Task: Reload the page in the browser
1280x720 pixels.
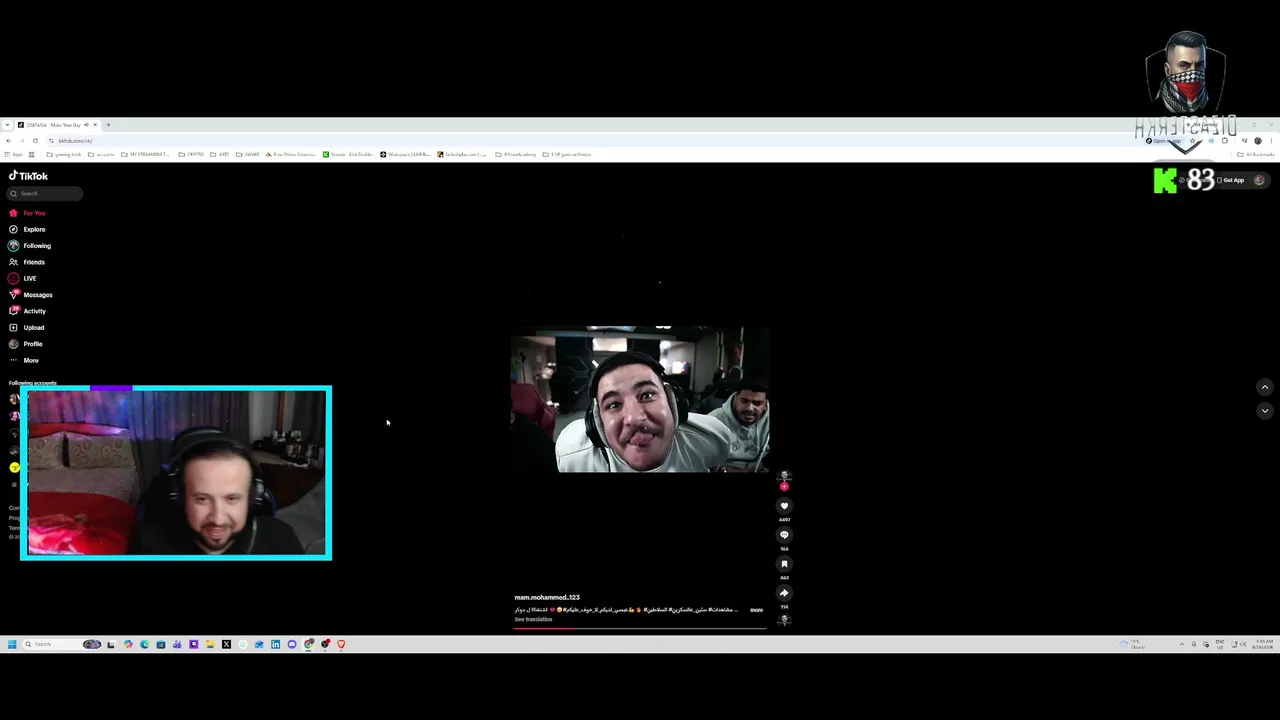Action: 35,141
